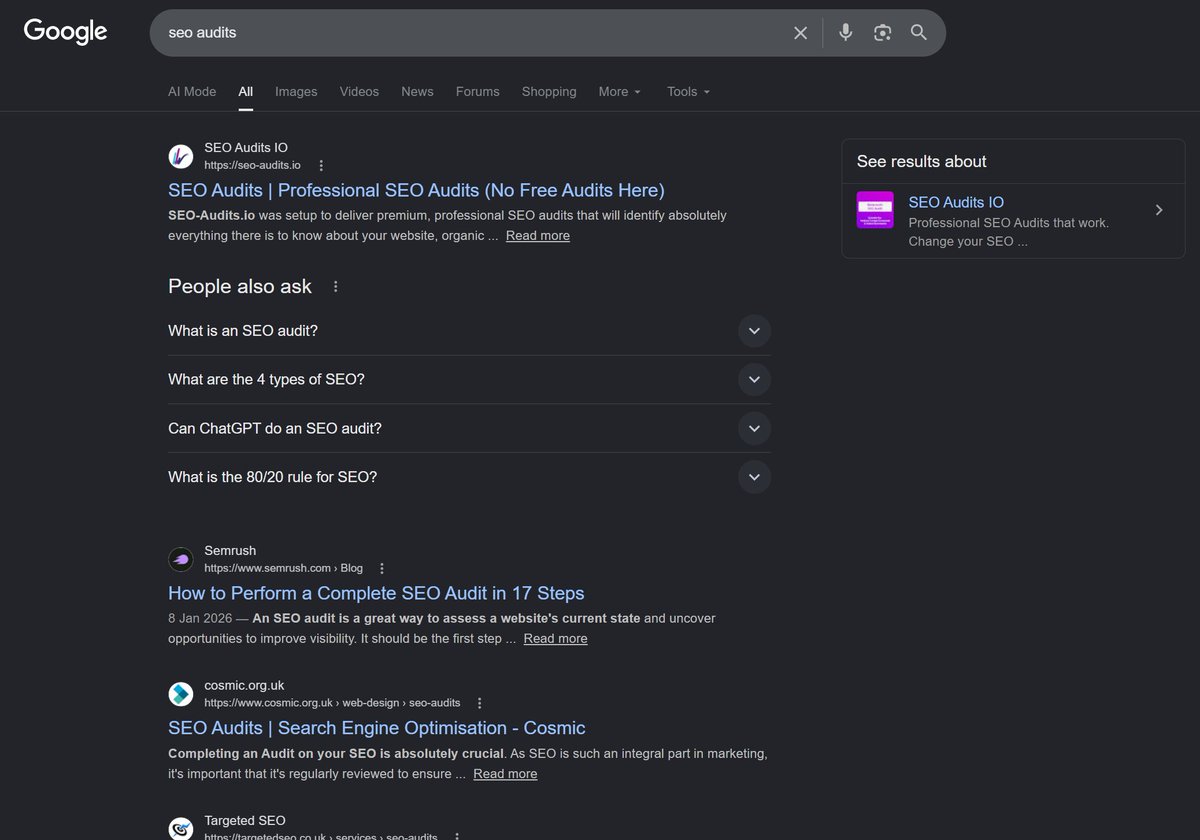The height and width of the screenshot is (840, 1200).
Task: Open SEO Audits IO panel with right chevron
Action: click(1159, 210)
